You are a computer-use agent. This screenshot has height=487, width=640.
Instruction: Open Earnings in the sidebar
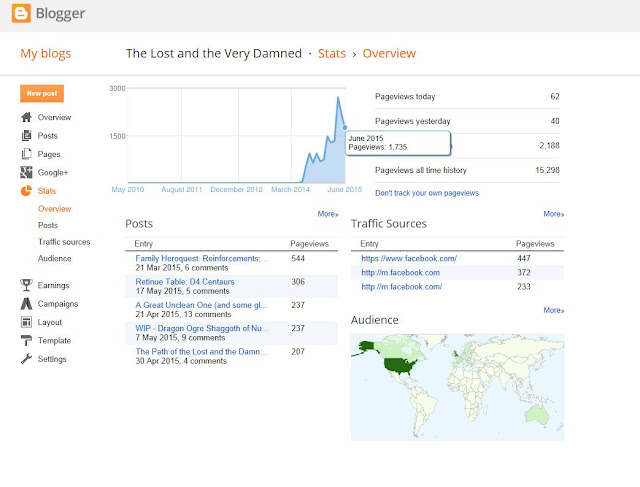click(53, 285)
